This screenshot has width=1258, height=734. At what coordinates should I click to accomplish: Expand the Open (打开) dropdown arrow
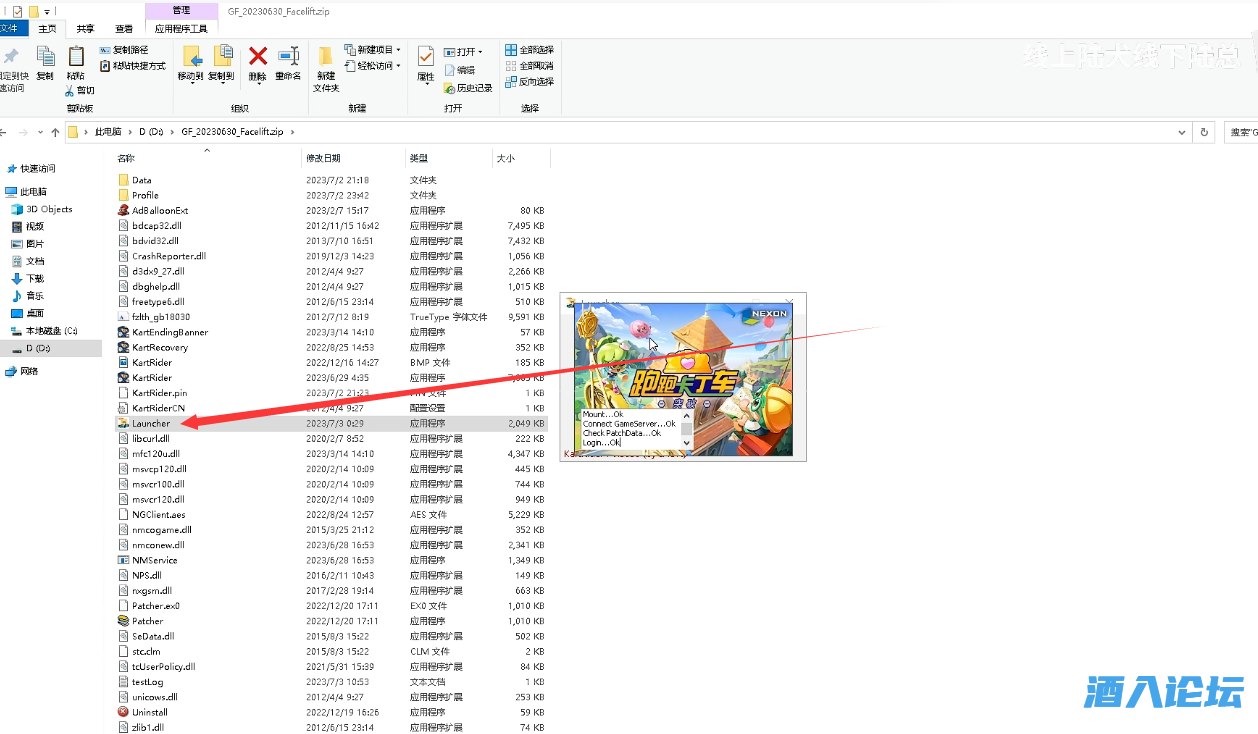(481, 52)
